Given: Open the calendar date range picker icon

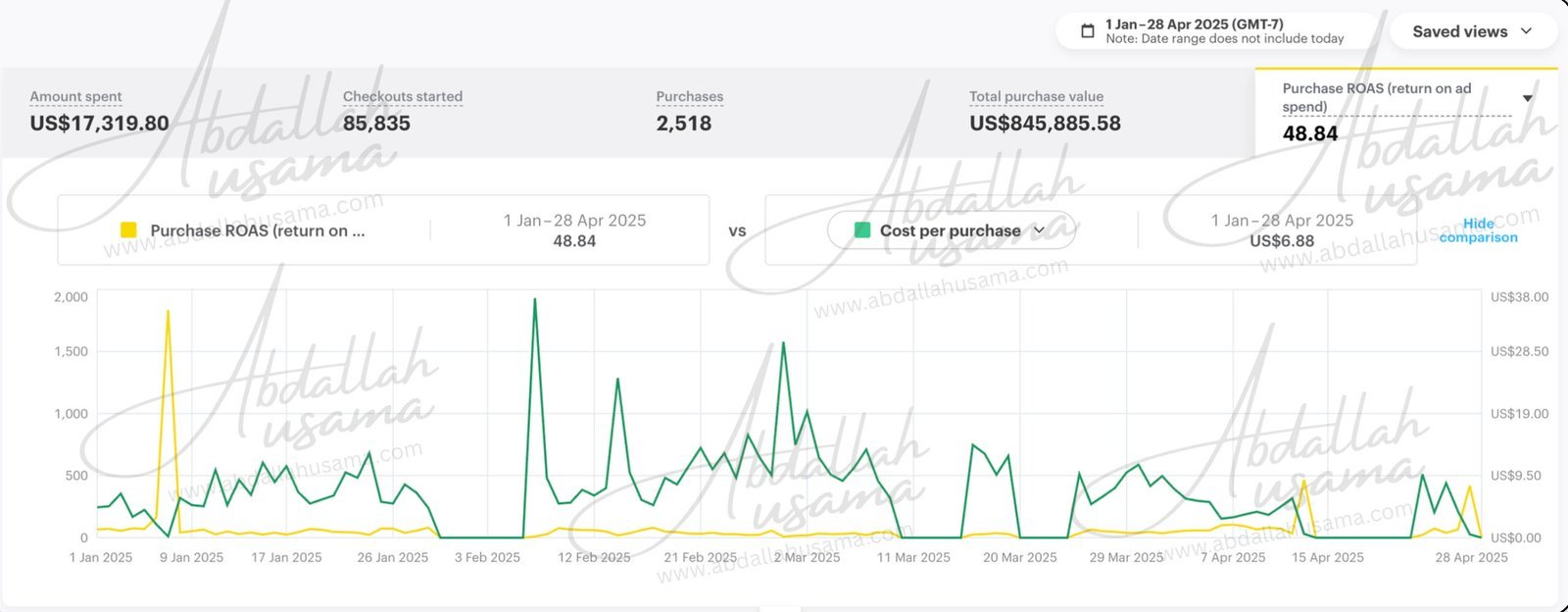Looking at the screenshot, I should [1087, 31].
